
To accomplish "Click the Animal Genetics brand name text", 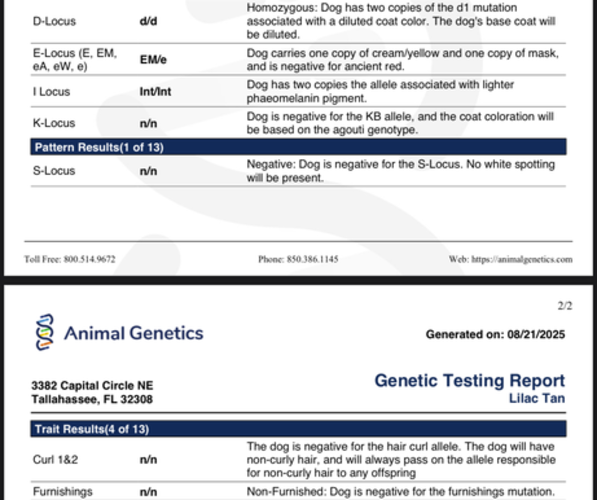I will click(134, 333).
